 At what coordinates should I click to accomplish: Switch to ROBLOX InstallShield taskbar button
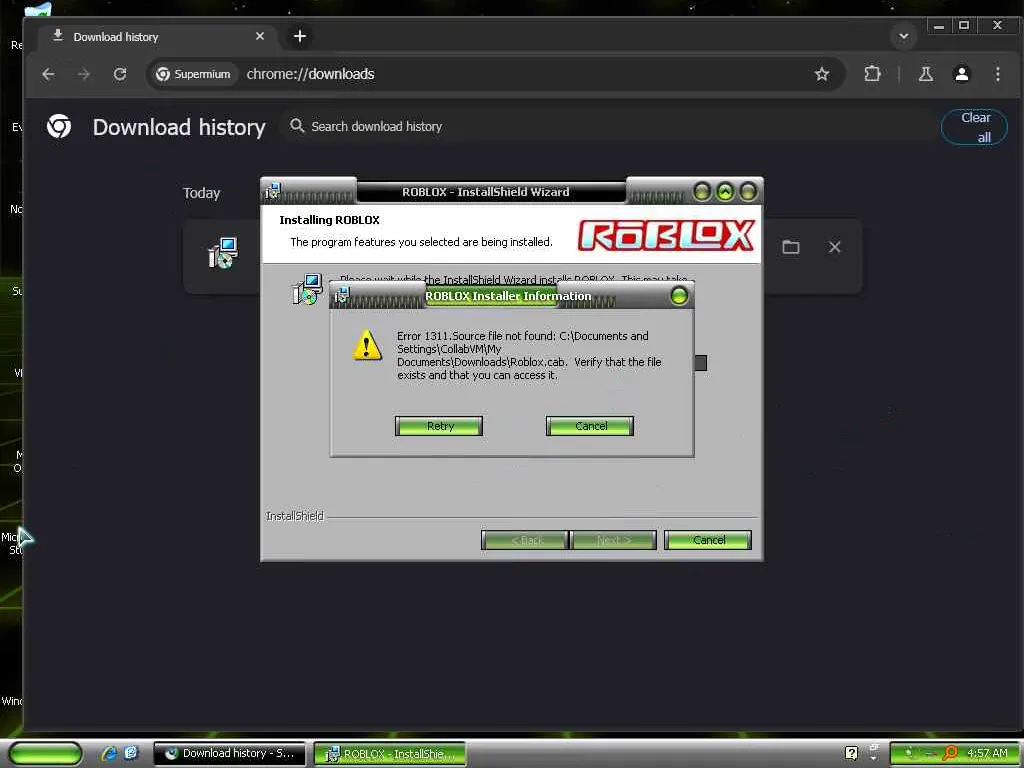[390, 753]
